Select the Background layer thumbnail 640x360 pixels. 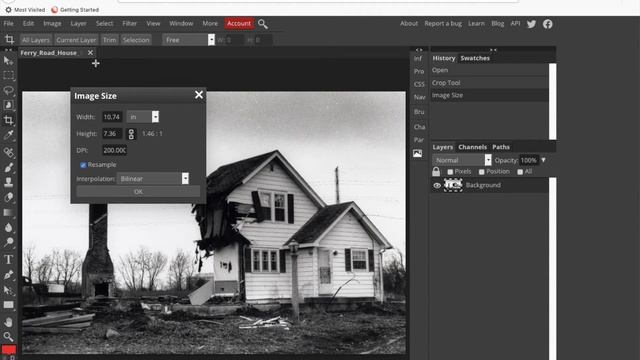[453, 185]
